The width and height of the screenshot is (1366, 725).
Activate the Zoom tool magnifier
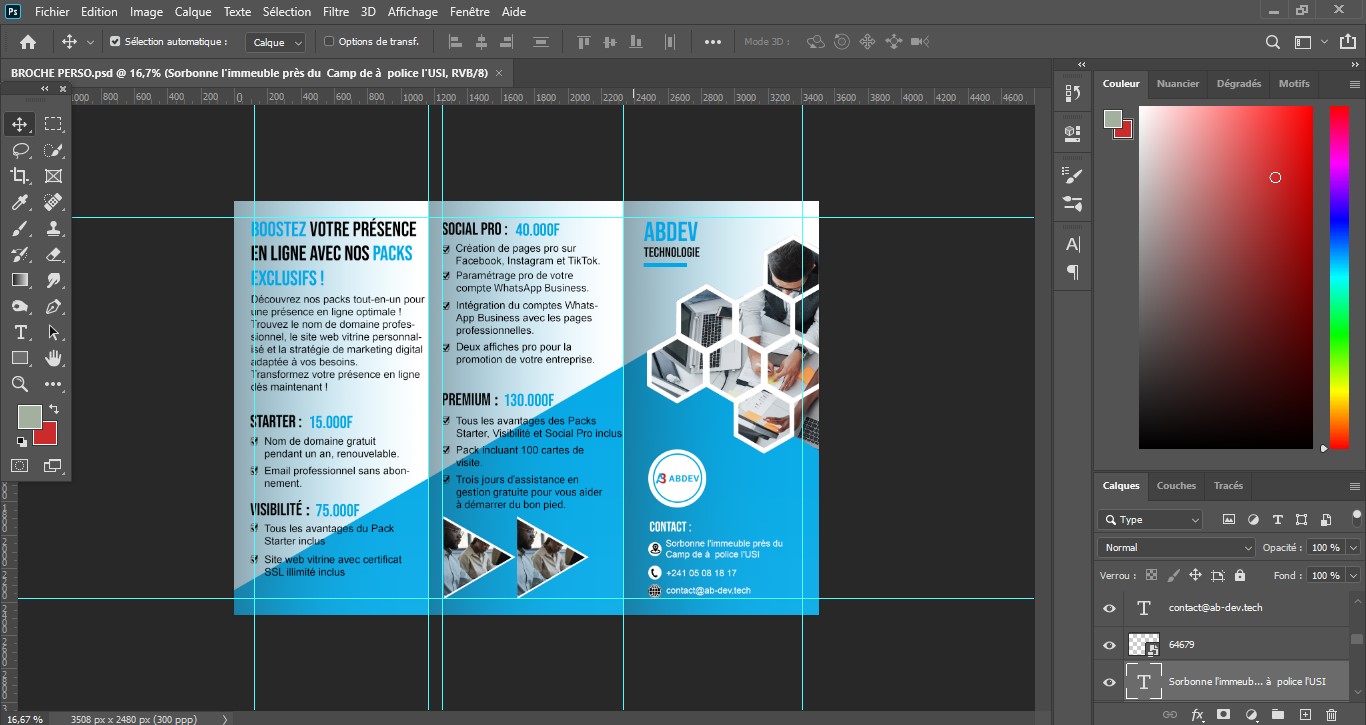coord(19,384)
